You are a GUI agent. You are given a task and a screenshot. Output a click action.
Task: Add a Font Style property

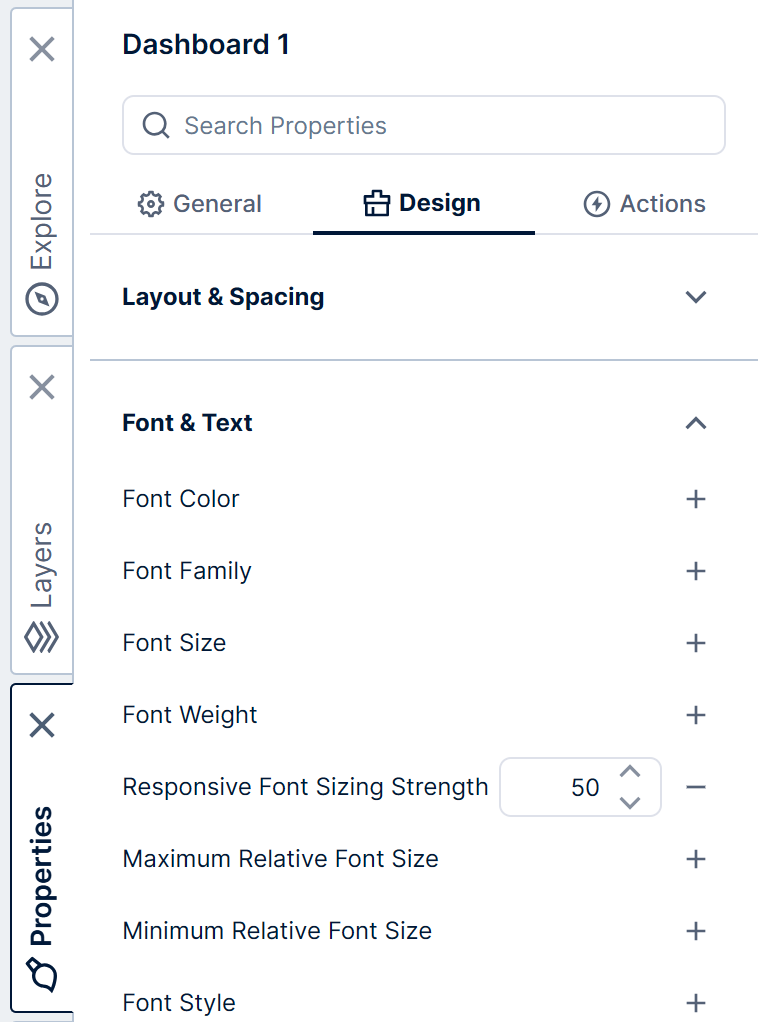point(696,1003)
